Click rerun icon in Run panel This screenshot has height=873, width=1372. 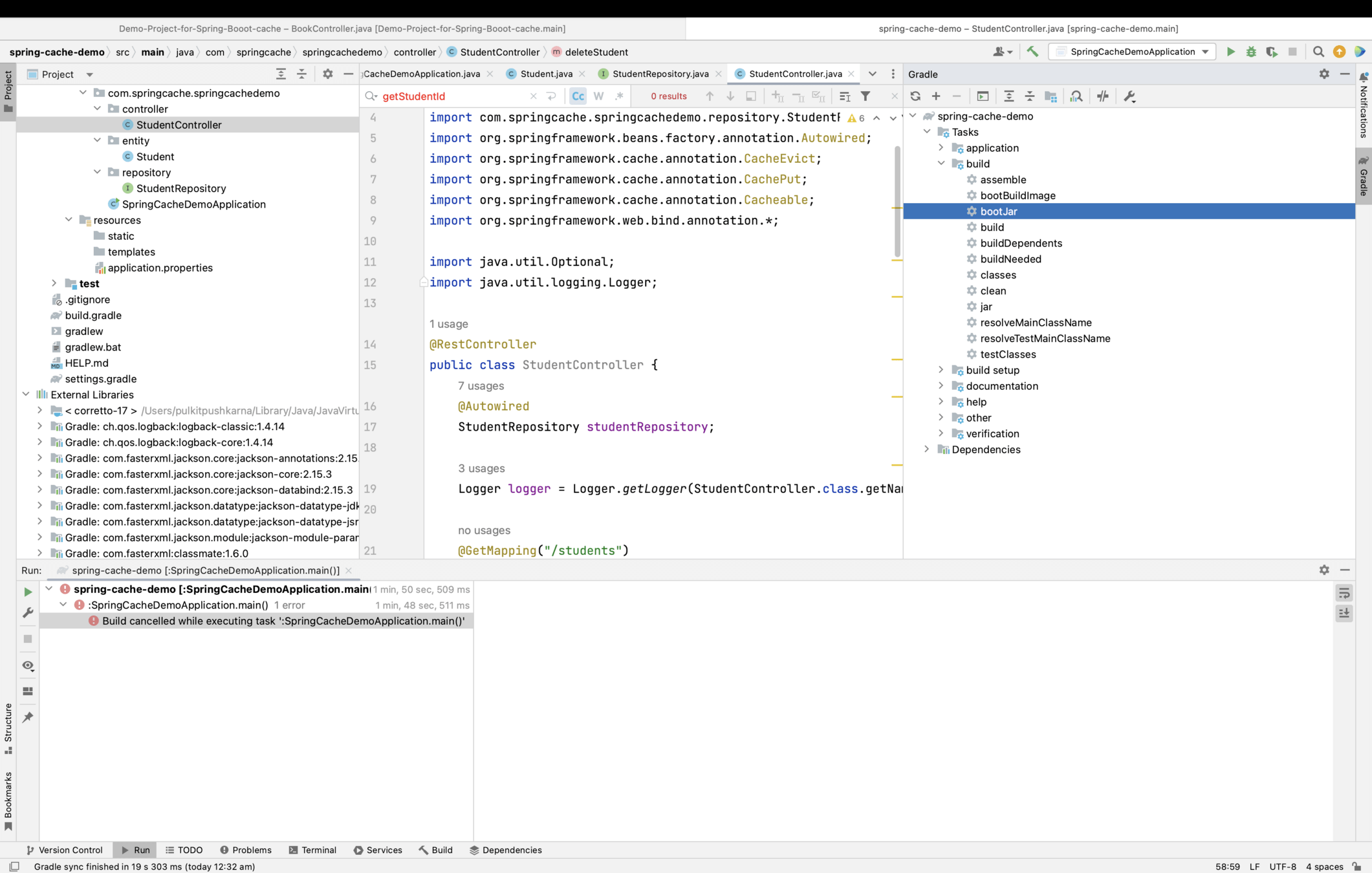(27, 592)
